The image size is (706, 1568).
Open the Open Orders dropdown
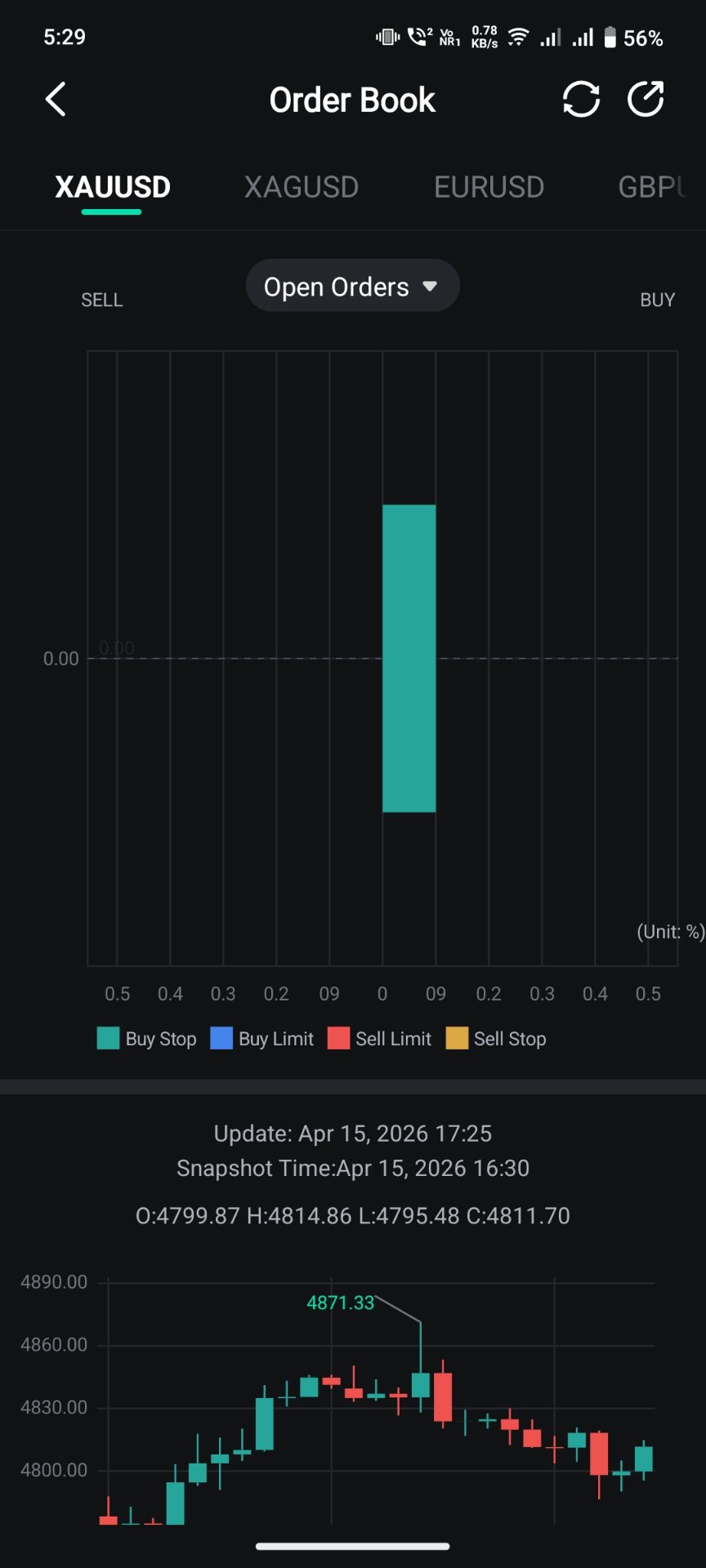click(336, 287)
